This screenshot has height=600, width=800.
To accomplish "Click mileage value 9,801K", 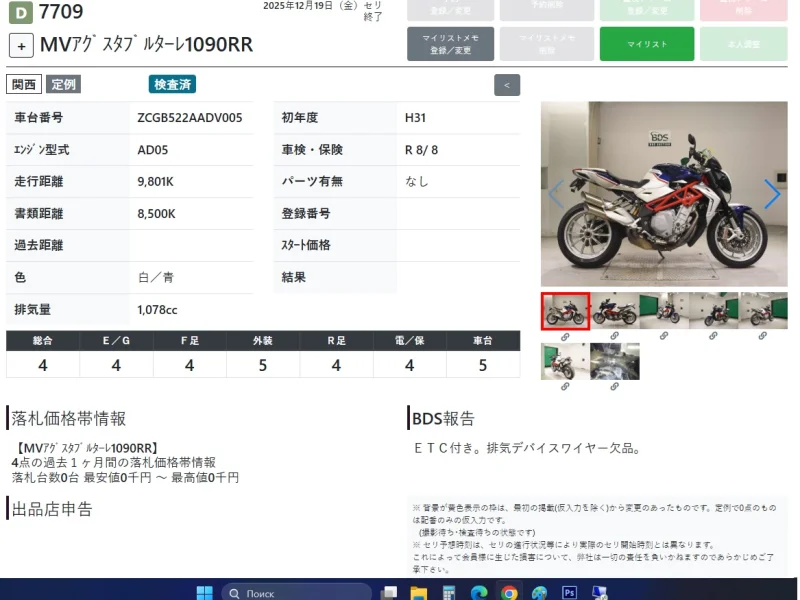I will point(156,182).
